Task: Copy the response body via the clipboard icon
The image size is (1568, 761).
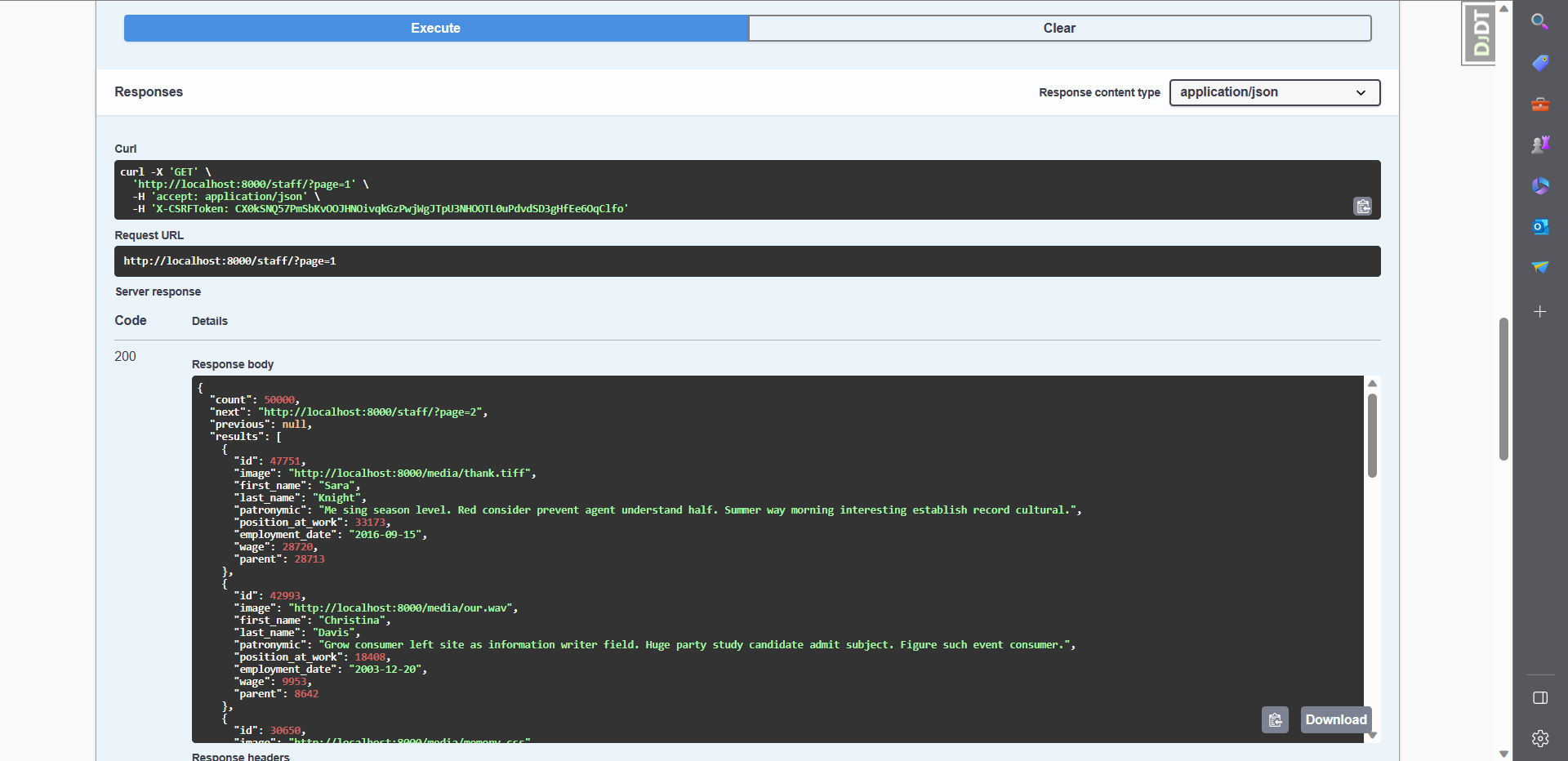Action: pyautogui.click(x=1275, y=719)
